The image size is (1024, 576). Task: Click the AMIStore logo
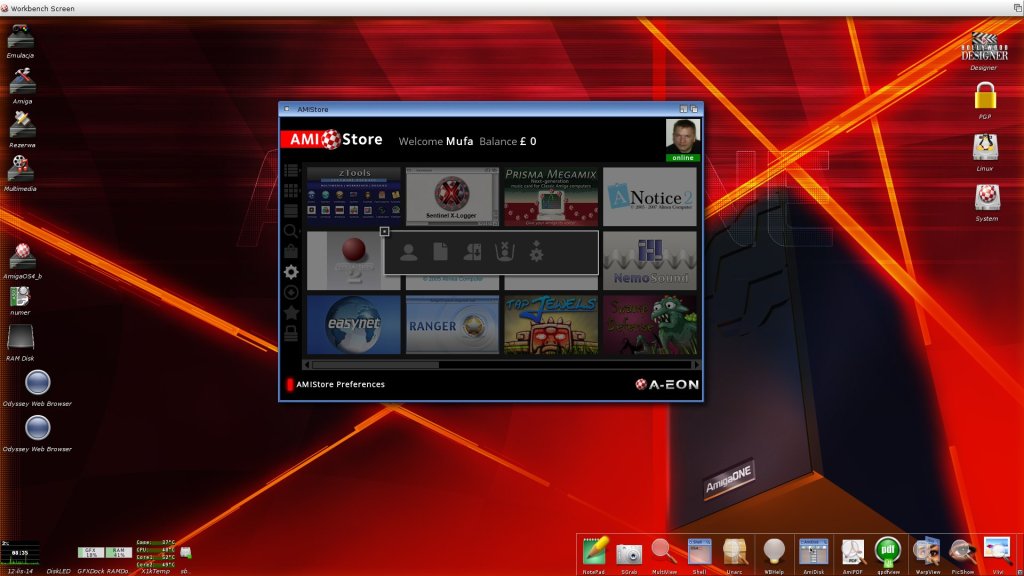(332, 140)
